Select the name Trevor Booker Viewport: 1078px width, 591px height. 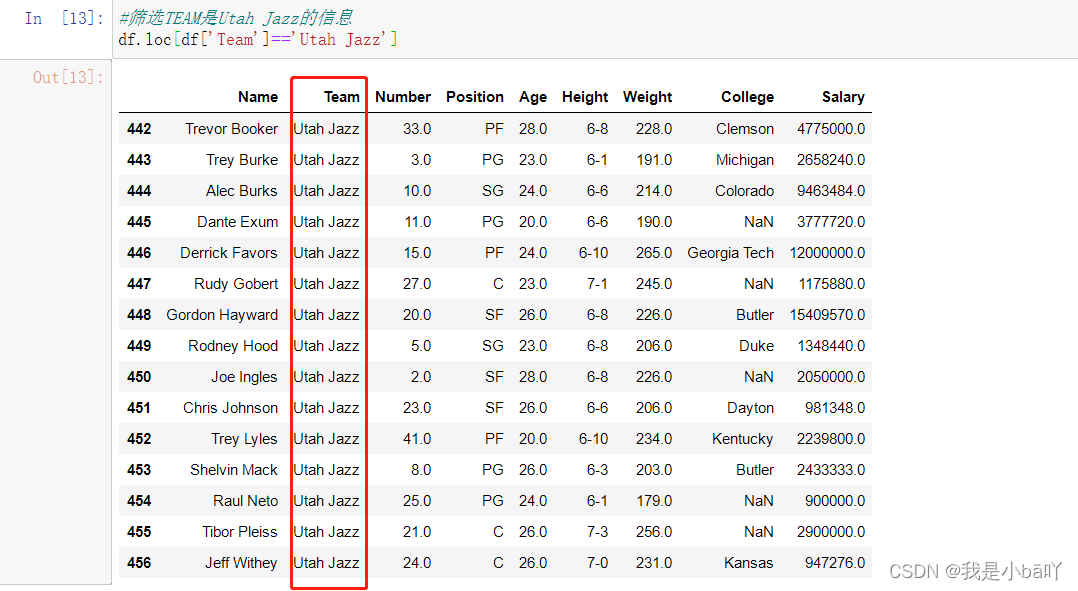(x=232, y=129)
